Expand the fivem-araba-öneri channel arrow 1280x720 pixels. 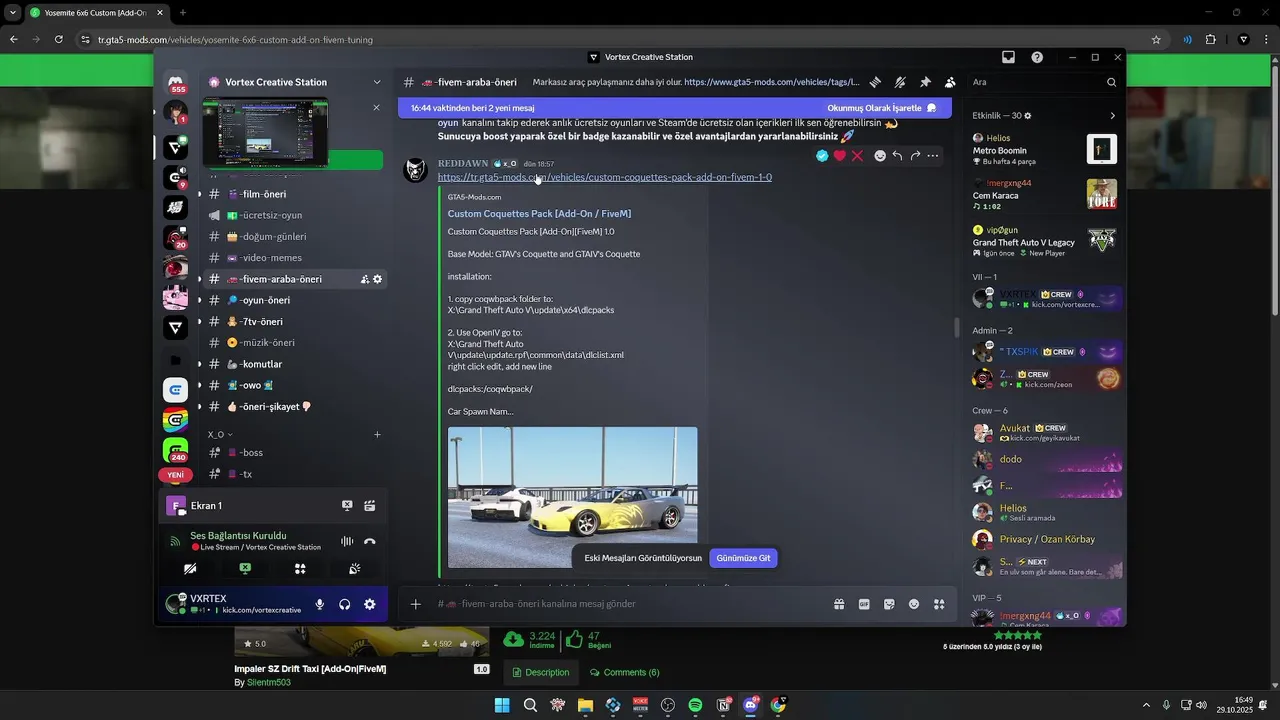[x=199, y=279]
